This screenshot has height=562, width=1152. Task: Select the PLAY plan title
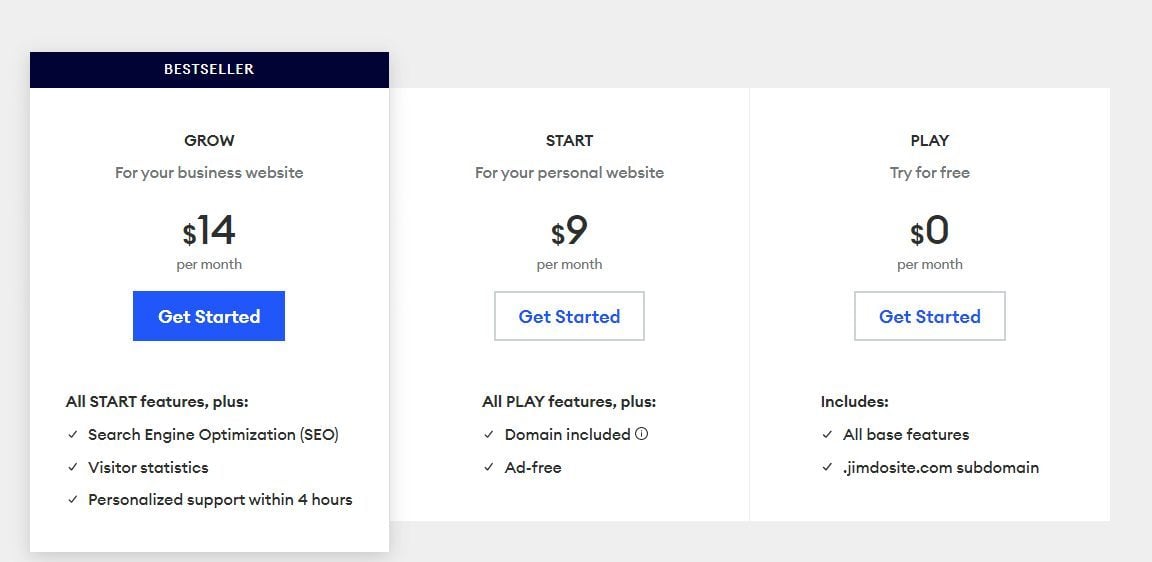tap(929, 140)
